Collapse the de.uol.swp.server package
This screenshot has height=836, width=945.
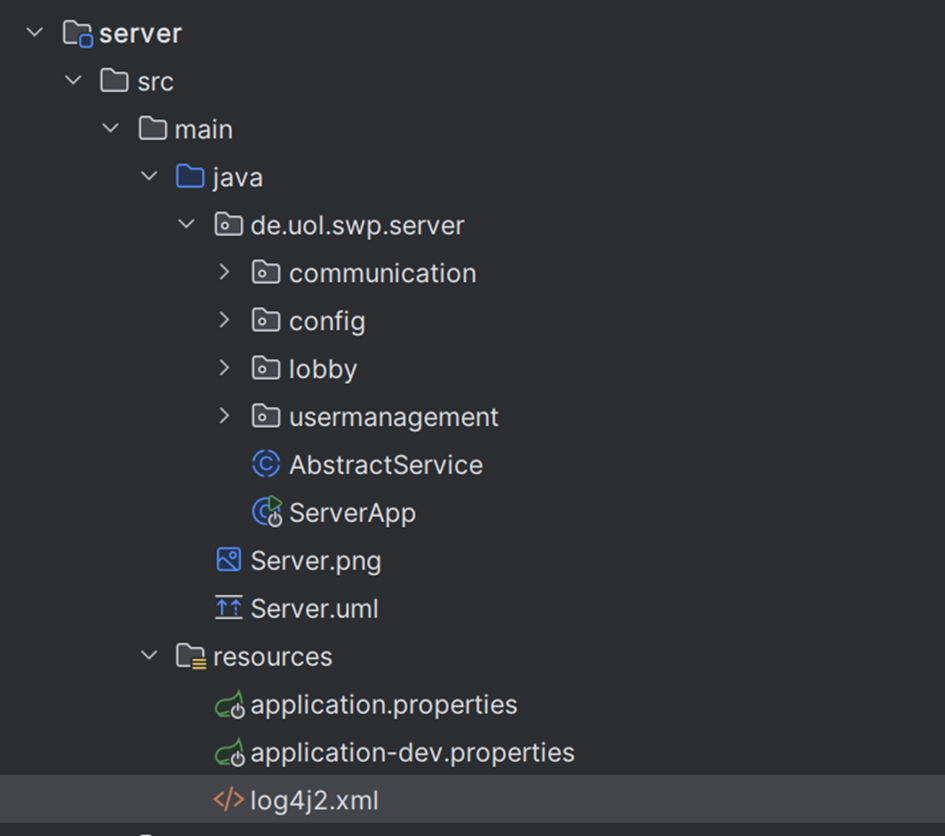[187, 224]
